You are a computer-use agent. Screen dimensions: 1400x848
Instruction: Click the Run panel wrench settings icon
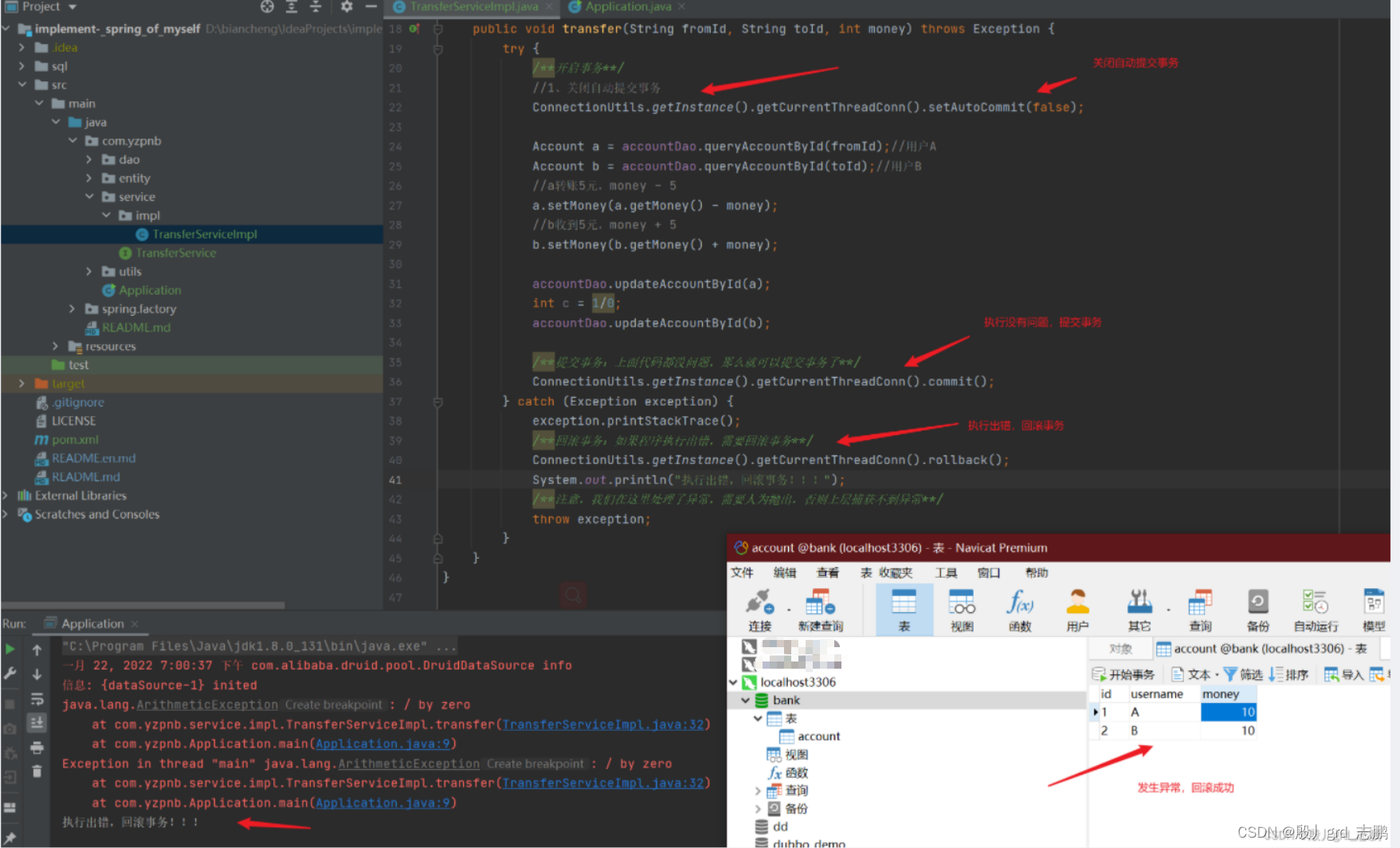[x=10, y=673]
